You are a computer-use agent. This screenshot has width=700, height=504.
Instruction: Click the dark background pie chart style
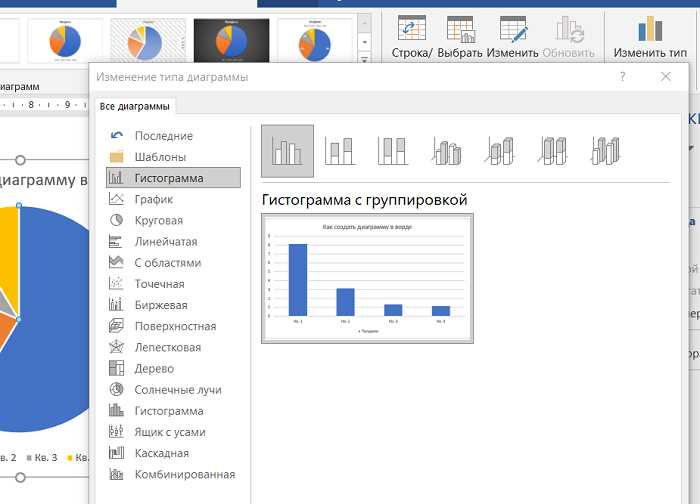231,40
